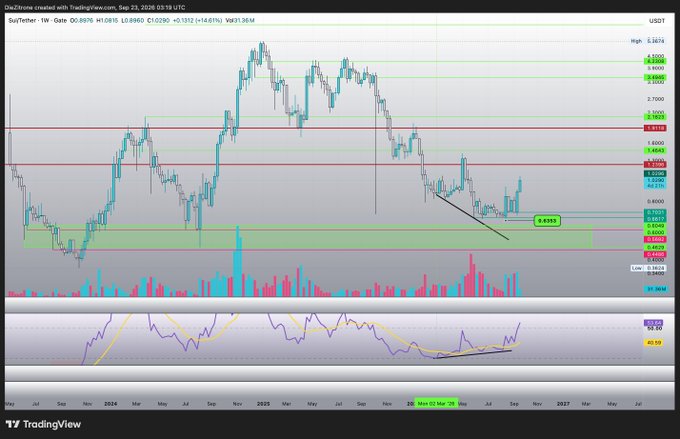Select the green 0.6049 price level label
This screenshot has height=439, width=680.
(x=655, y=226)
